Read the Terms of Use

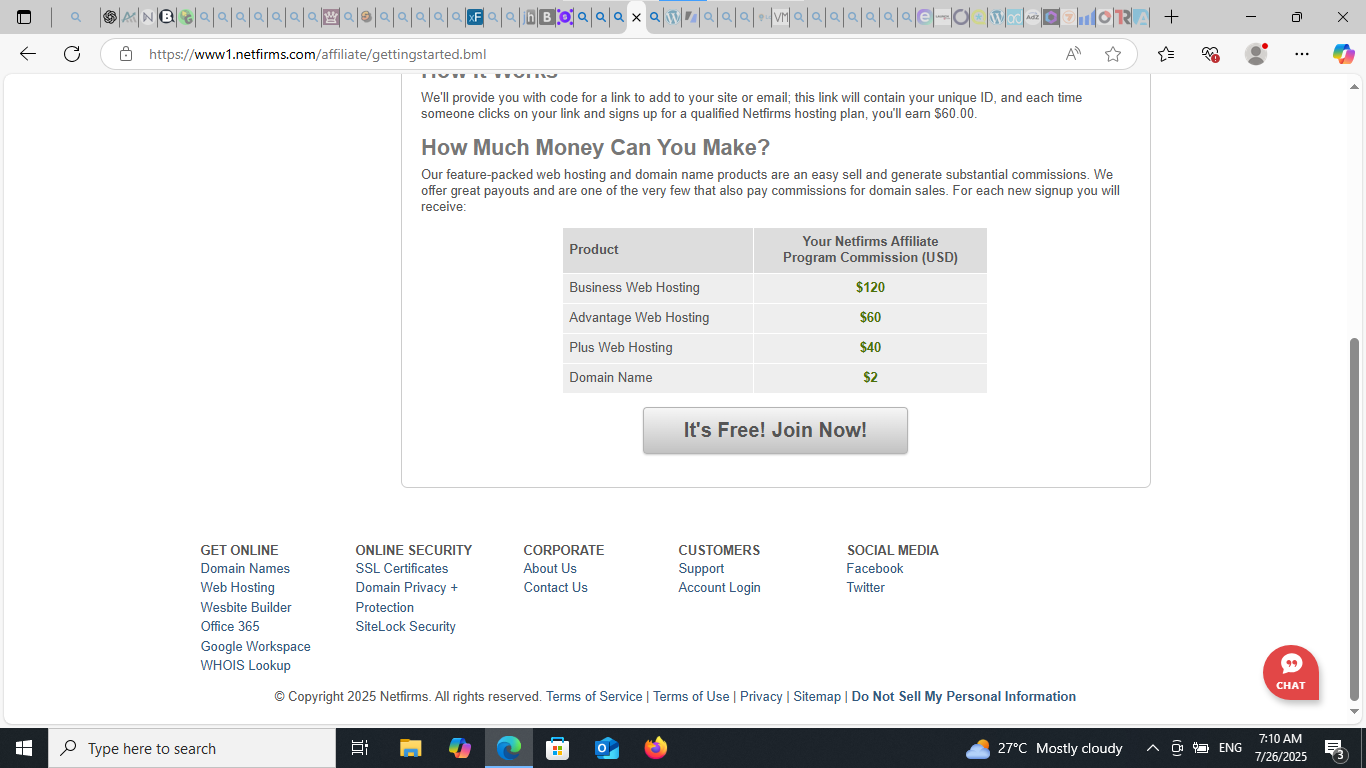[x=691, y=697]
